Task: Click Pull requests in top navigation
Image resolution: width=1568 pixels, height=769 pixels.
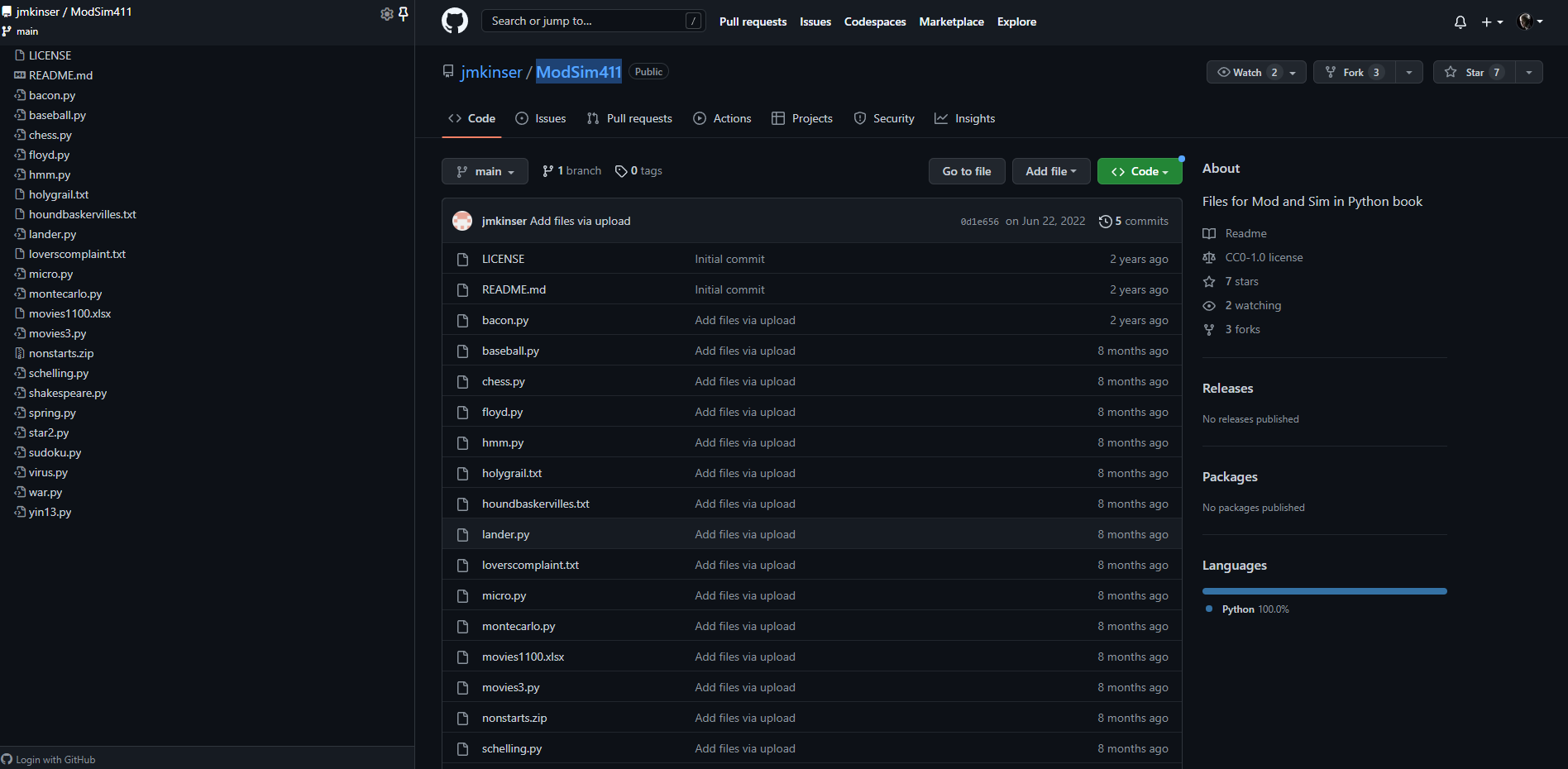Action: point(753,21)
